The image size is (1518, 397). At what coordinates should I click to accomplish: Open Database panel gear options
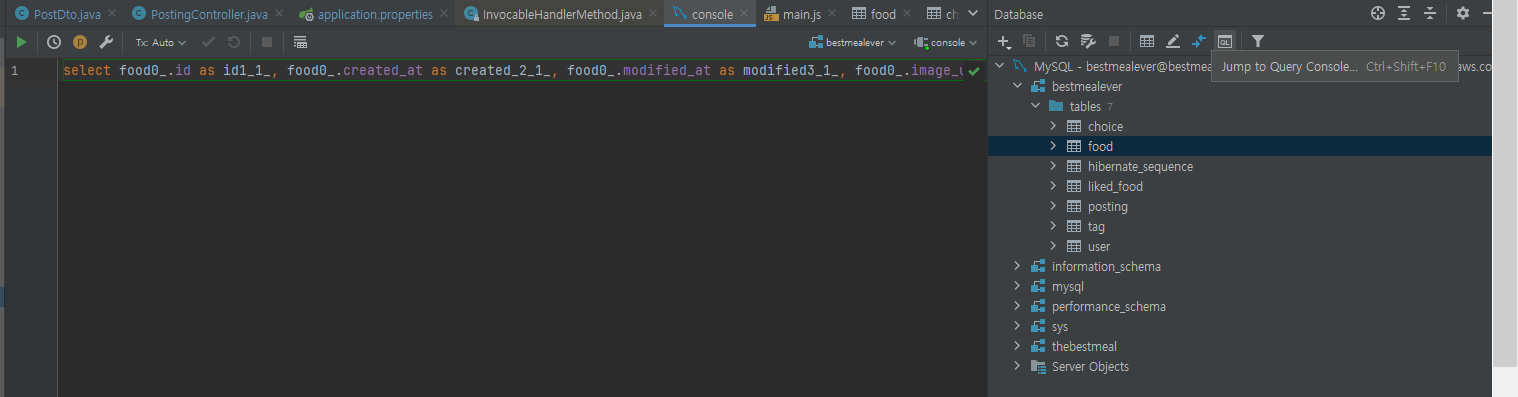pos(1463,13)
